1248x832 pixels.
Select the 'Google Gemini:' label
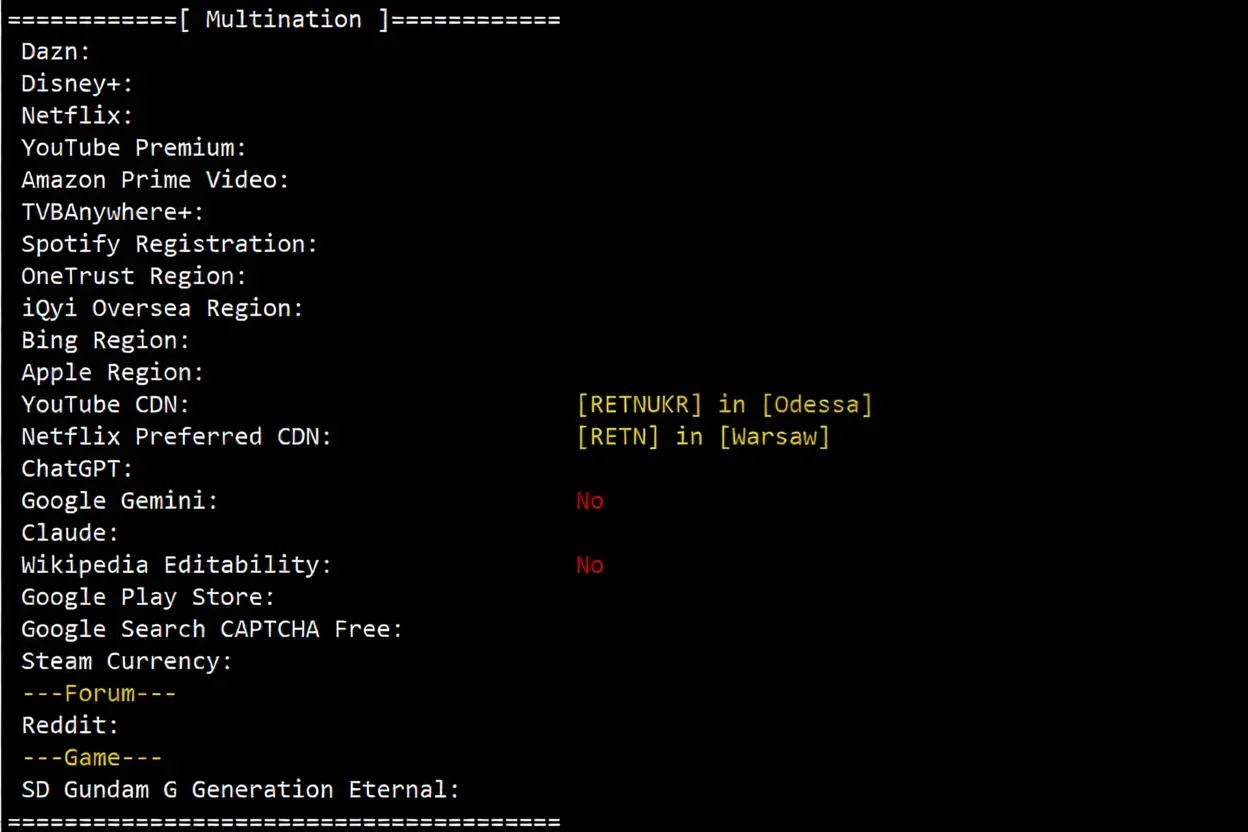point(120,500)
